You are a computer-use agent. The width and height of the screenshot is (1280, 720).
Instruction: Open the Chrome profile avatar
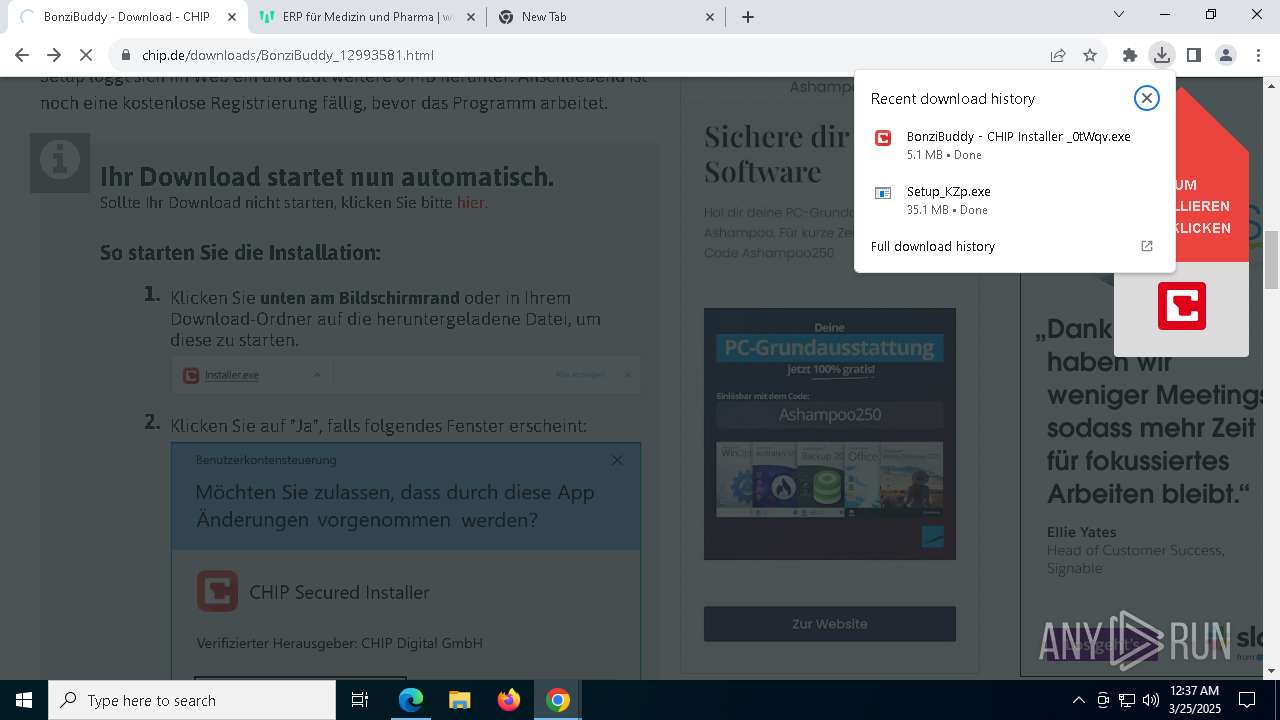click(1225, 55)
